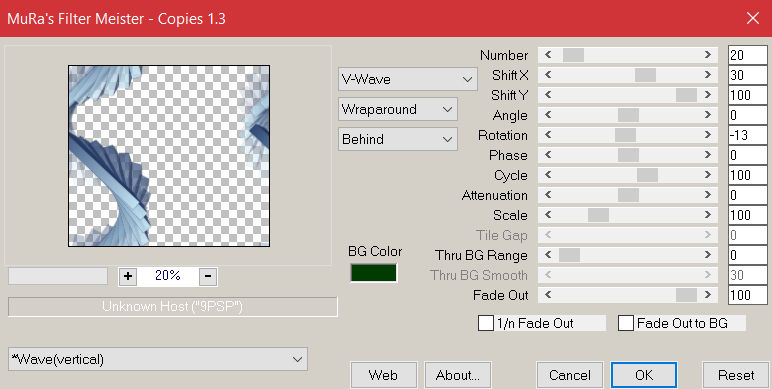Click right arrow of Number slider

tap(708, 55)
